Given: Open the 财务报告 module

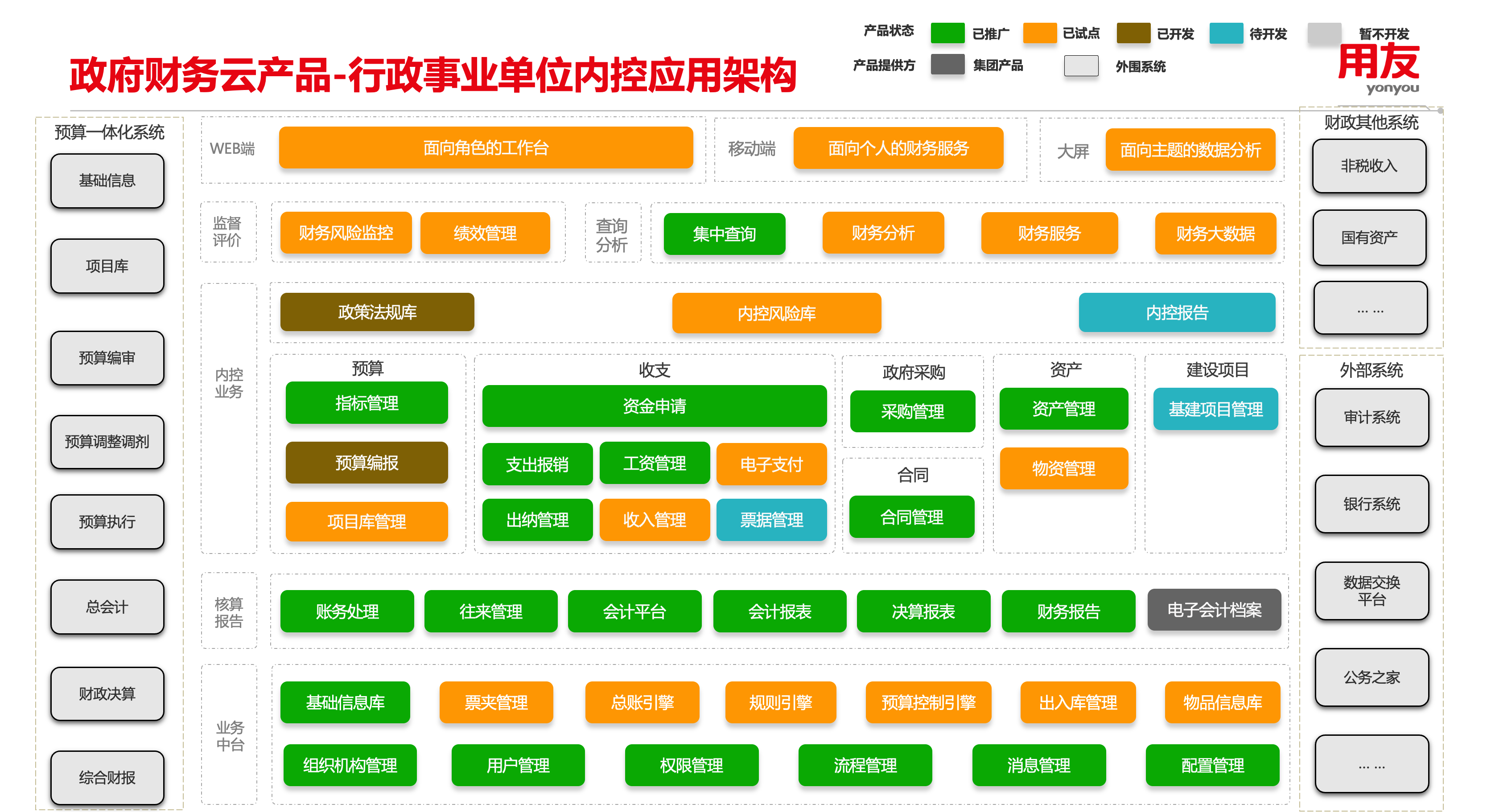Looking at the screenshot, I should click(1068, 611).
